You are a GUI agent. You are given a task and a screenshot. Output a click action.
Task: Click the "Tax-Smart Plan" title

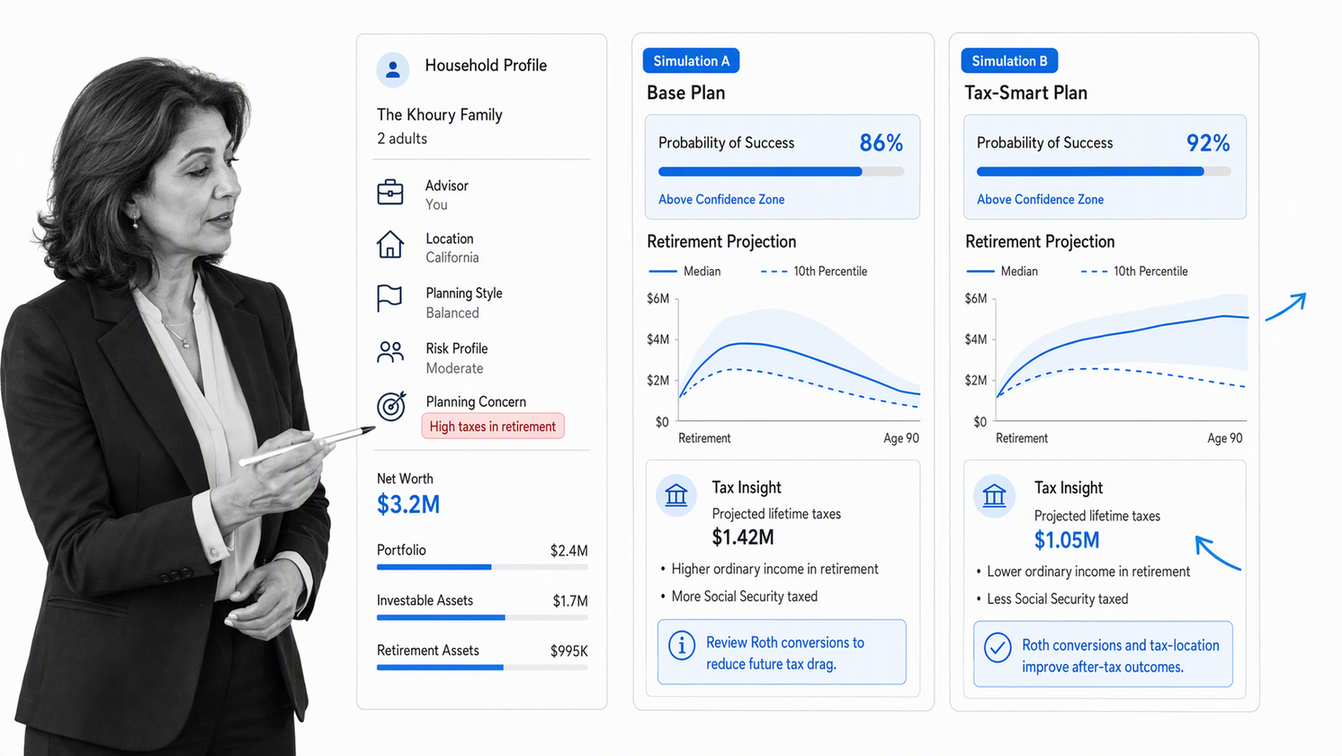1026,93
